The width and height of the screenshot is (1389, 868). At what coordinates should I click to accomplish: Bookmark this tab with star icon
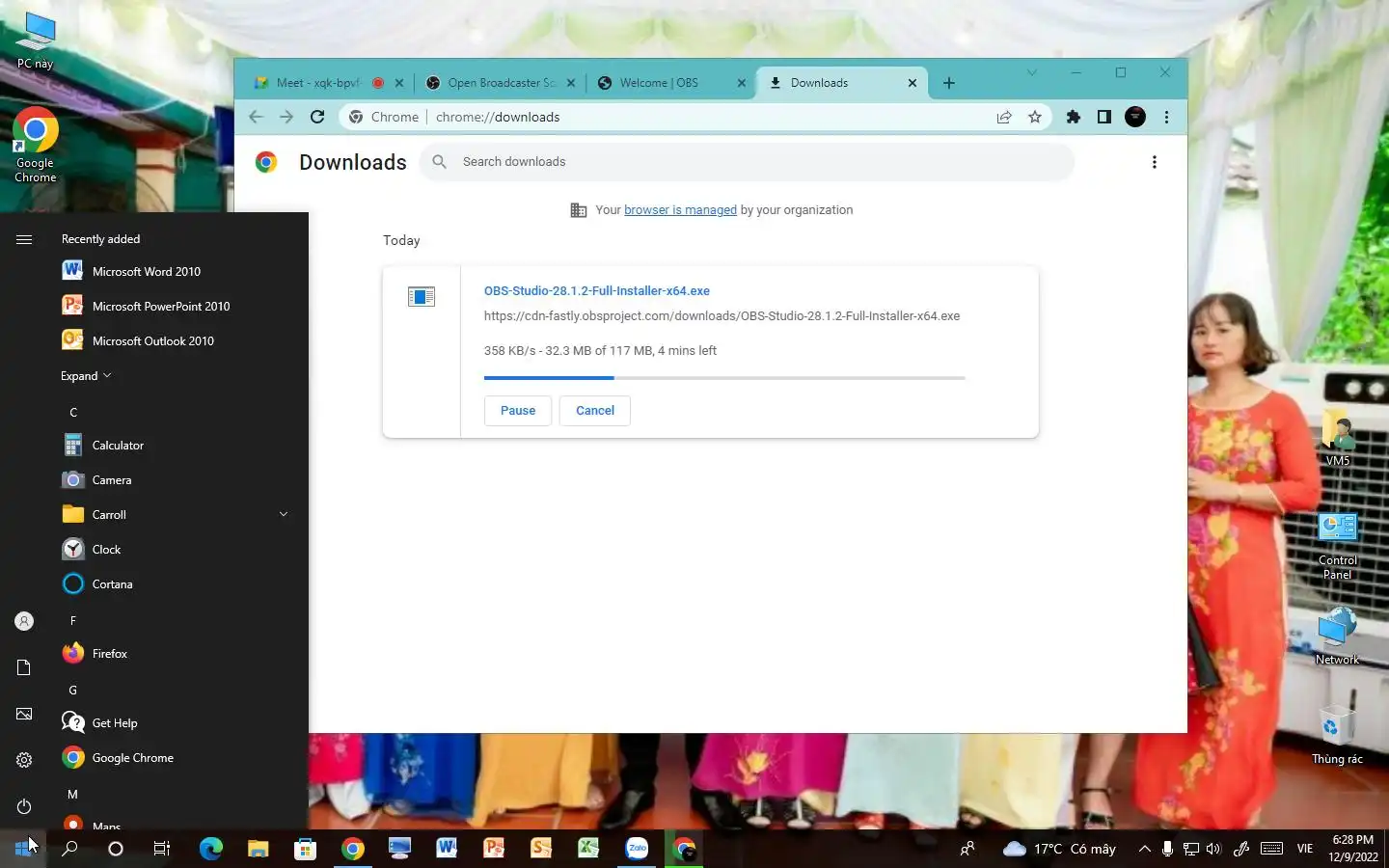coord(1035,117)
